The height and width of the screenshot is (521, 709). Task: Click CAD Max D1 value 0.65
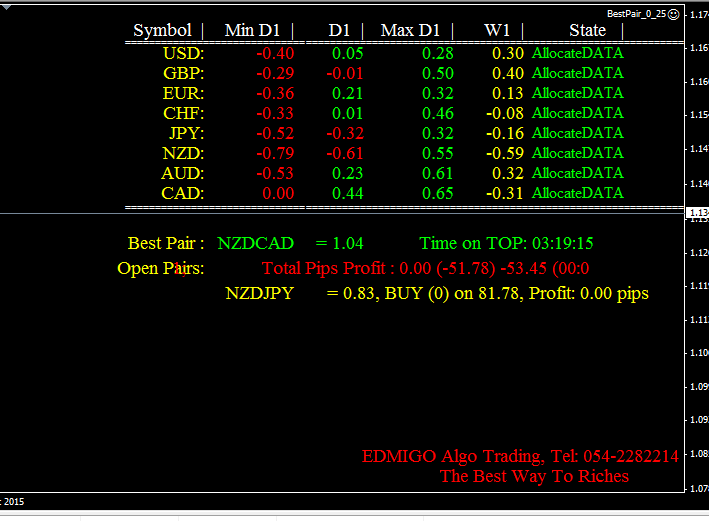click(x=438, y=193)
